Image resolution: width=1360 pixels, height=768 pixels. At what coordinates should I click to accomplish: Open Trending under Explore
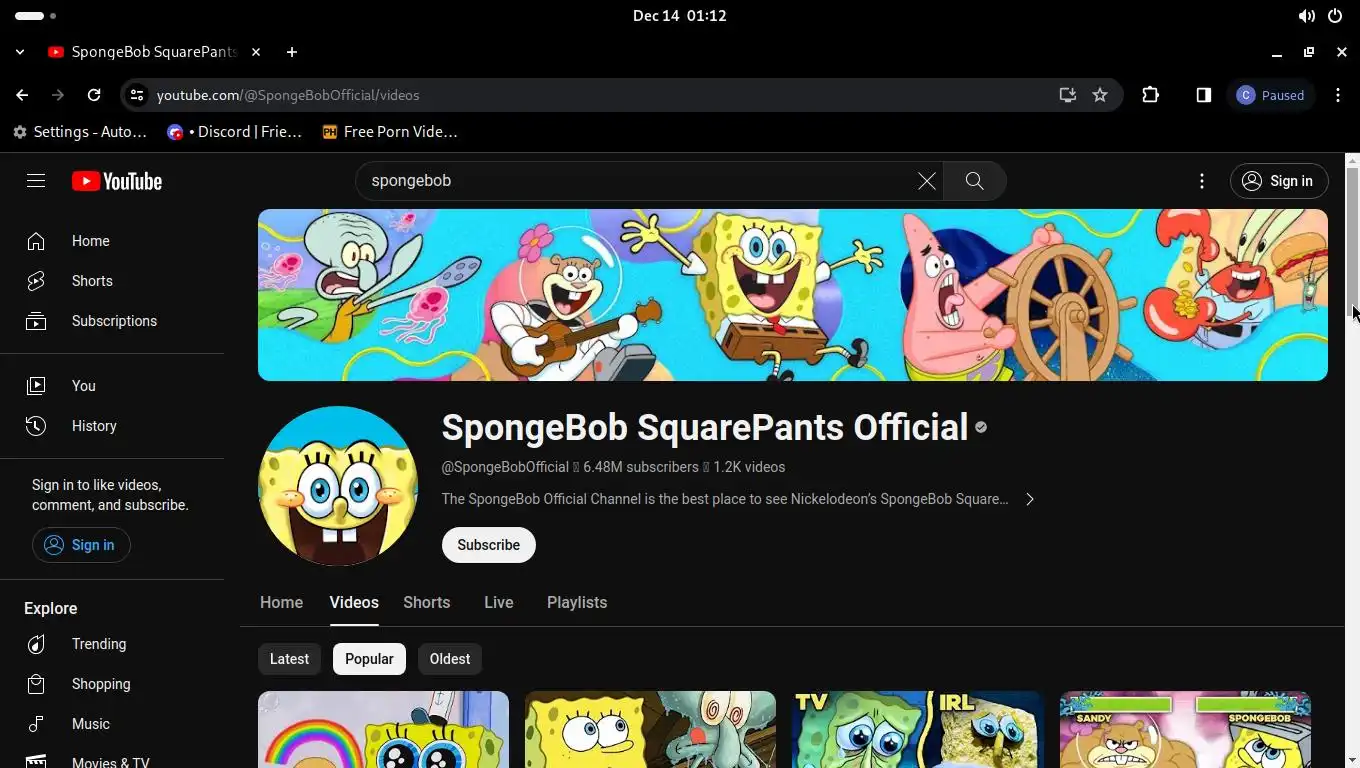pyautogui.click(x=112, y=644)
